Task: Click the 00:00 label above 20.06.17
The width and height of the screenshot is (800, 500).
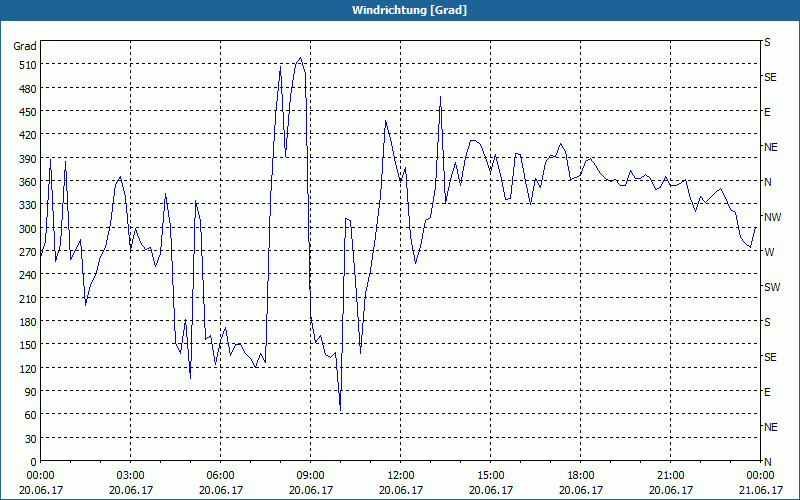Action: pyautogui.click(x=40, y=476)
